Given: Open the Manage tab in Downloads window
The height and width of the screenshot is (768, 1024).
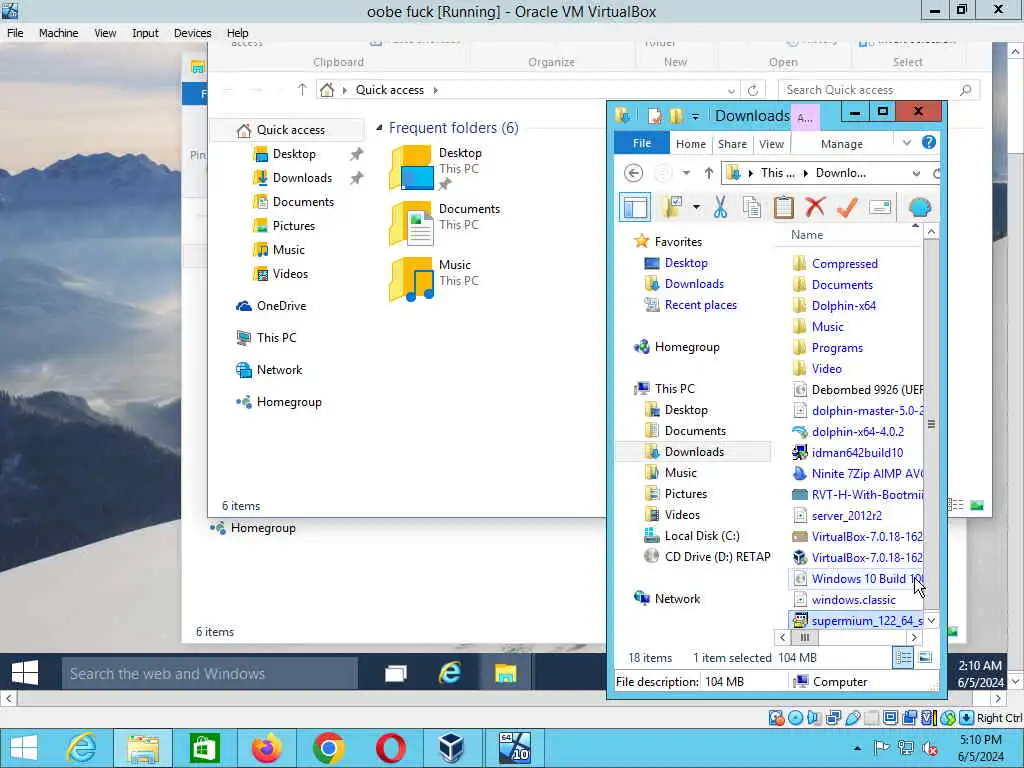Looking at the screenshot, I should pyautogui.click(x=842, y=144).
